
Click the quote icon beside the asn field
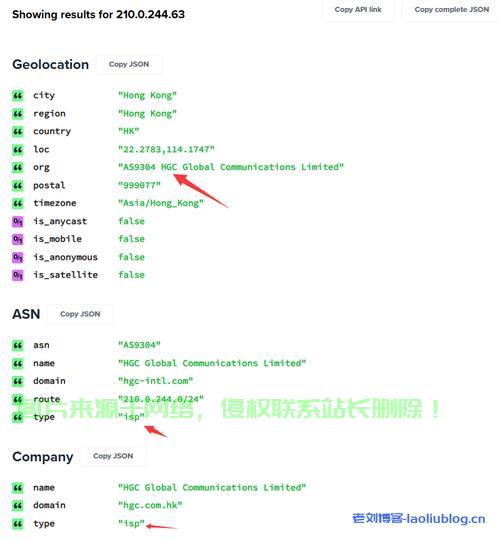click(x=18, y=345)
